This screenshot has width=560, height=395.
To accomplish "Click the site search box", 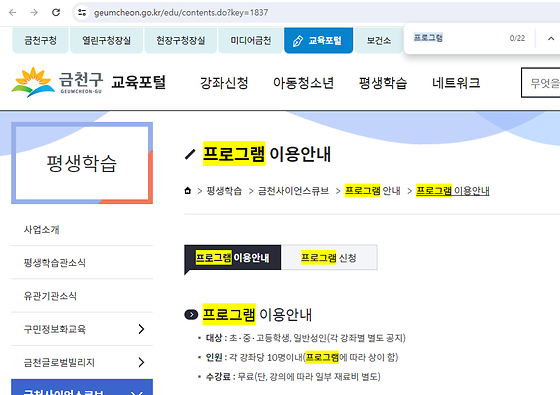I will [541, 83].
